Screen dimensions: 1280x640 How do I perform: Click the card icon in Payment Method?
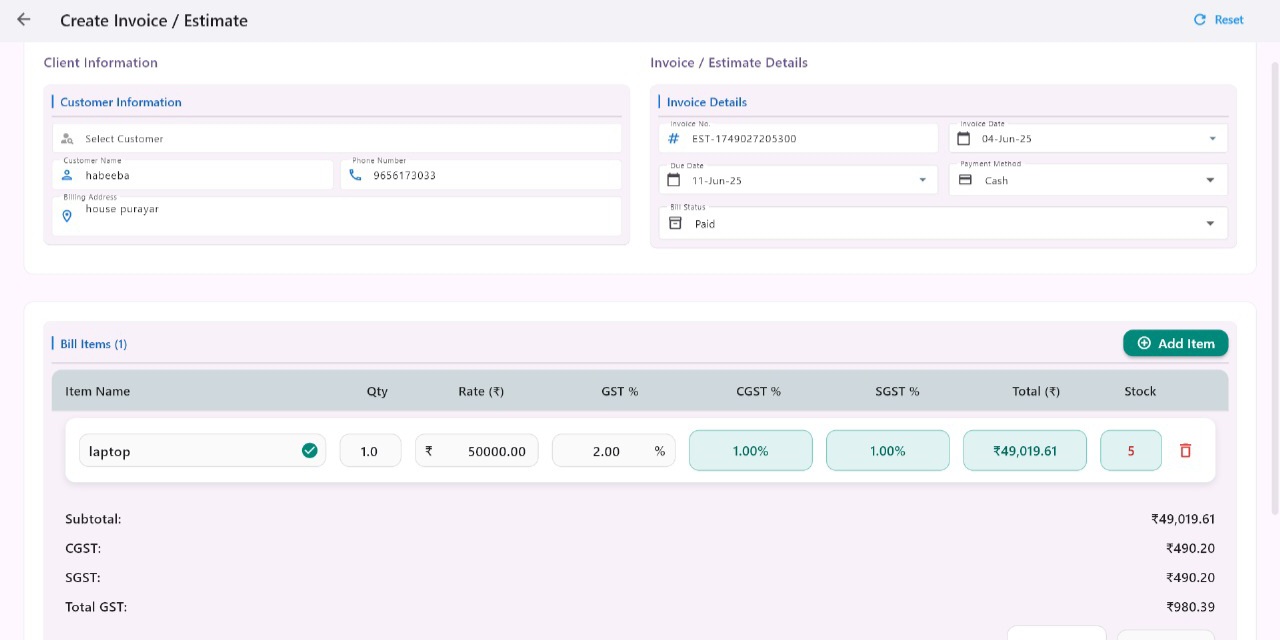click(x=965, y=181)
